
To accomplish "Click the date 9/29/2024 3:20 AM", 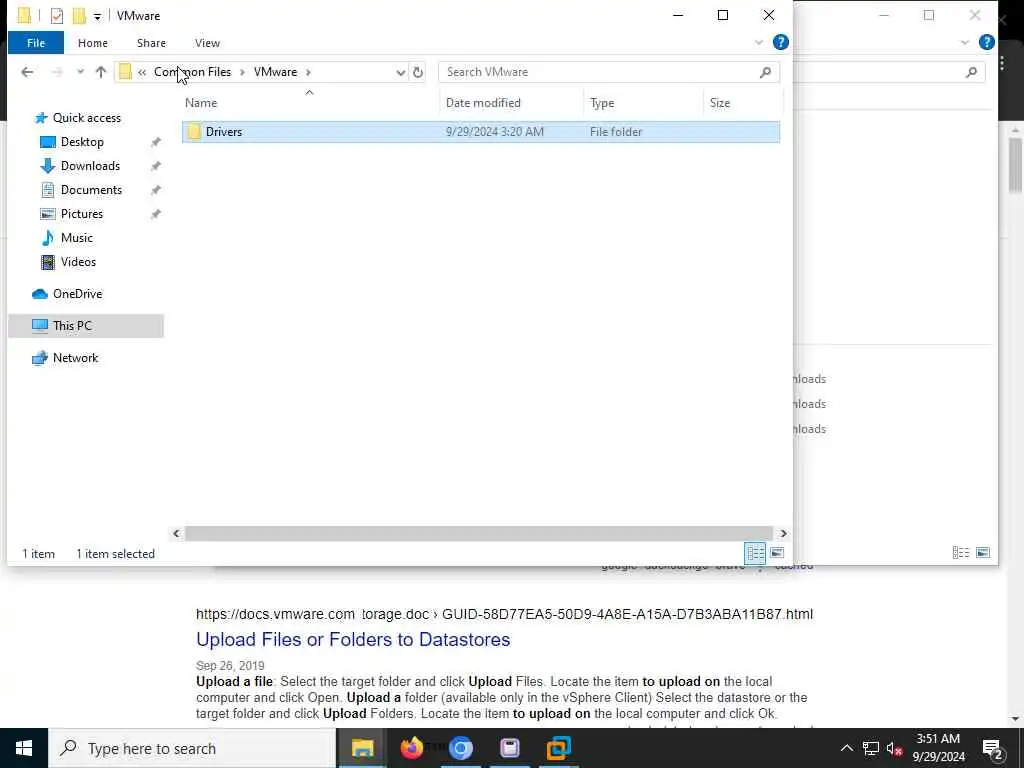I will point(494,132).
